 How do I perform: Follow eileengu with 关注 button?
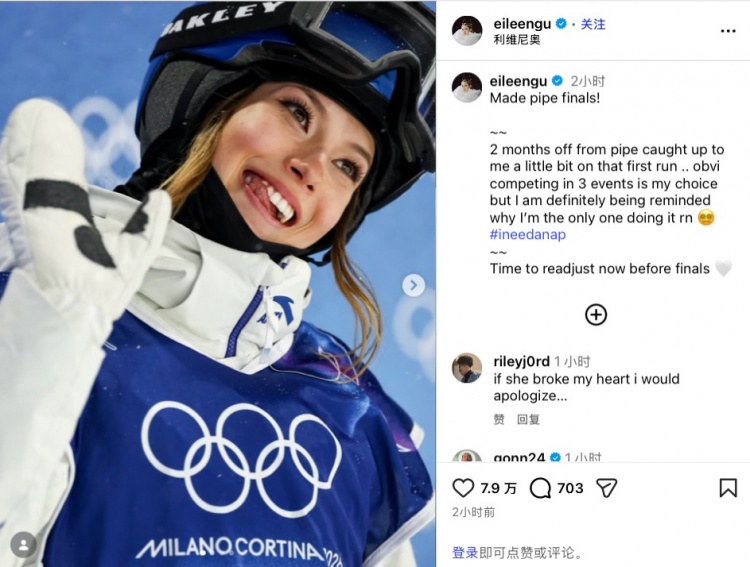click(x=593, y=24)
